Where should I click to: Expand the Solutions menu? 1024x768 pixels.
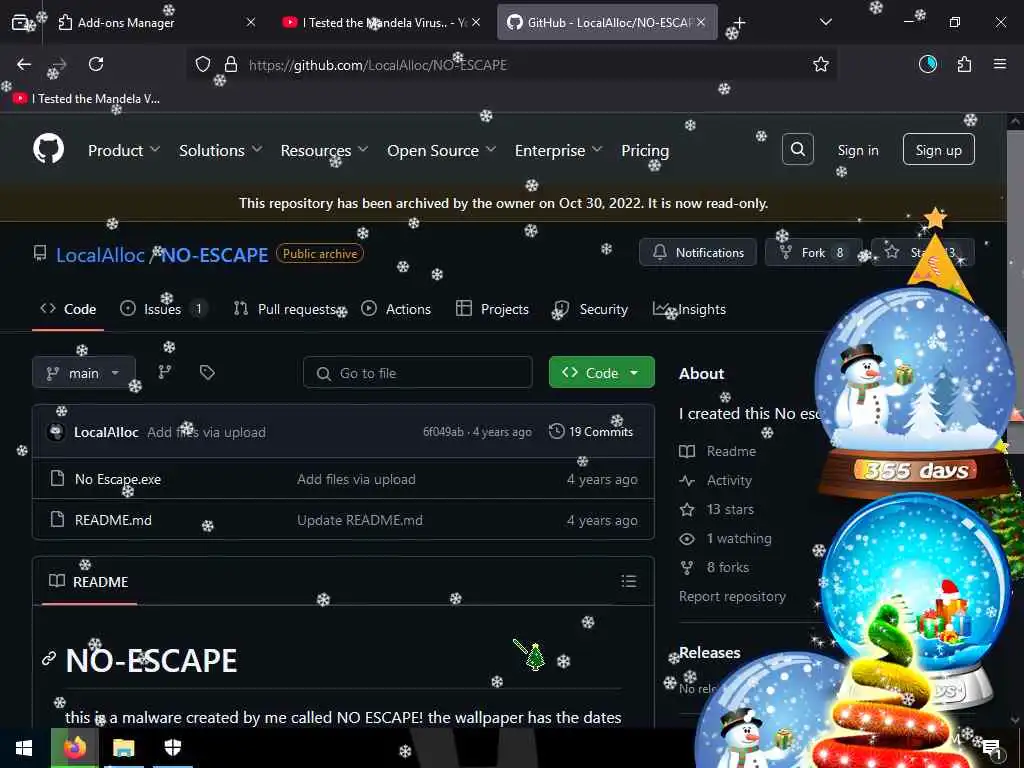pos(220,150)
